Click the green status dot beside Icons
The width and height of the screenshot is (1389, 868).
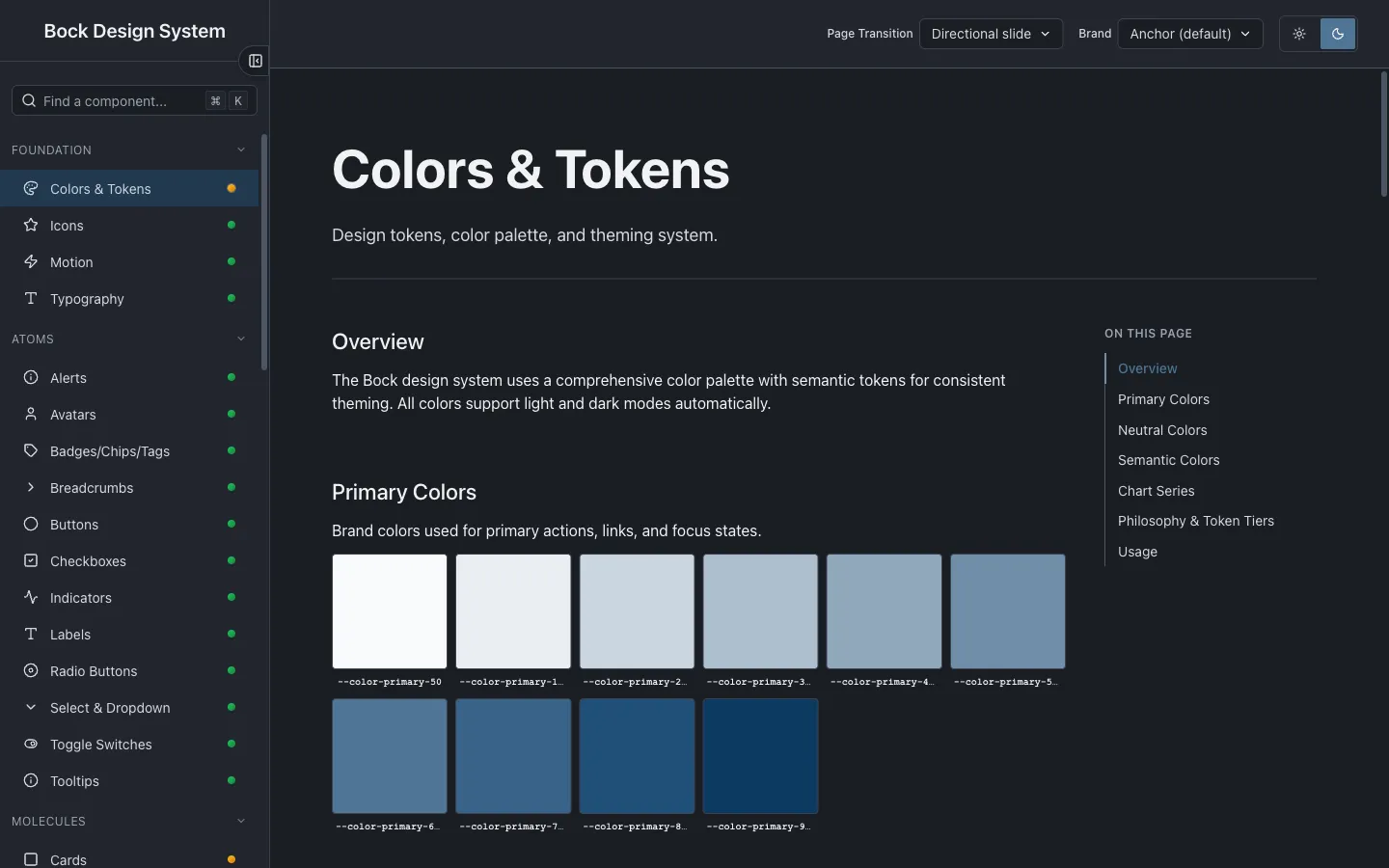231,225
